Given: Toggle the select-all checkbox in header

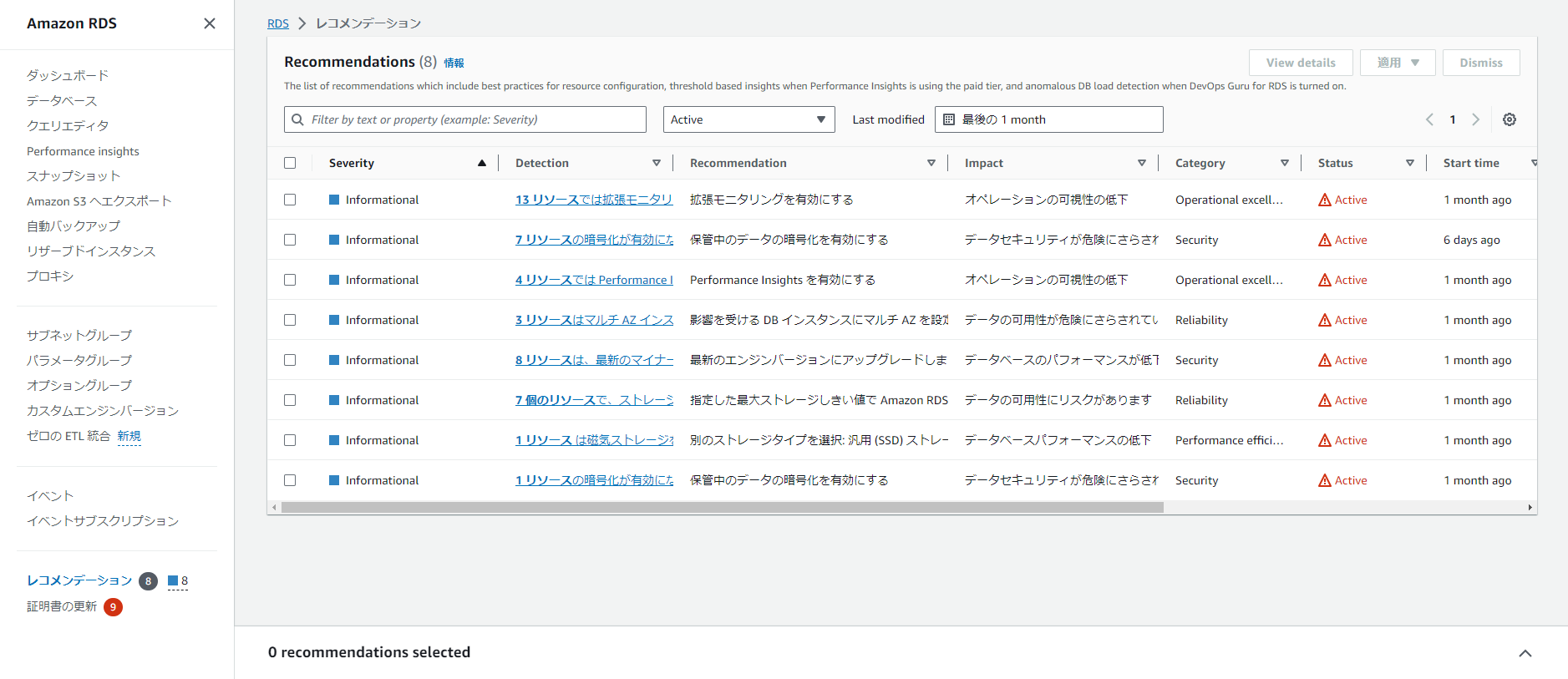Looking at the screenshot, I should click(x=290, y=163).
